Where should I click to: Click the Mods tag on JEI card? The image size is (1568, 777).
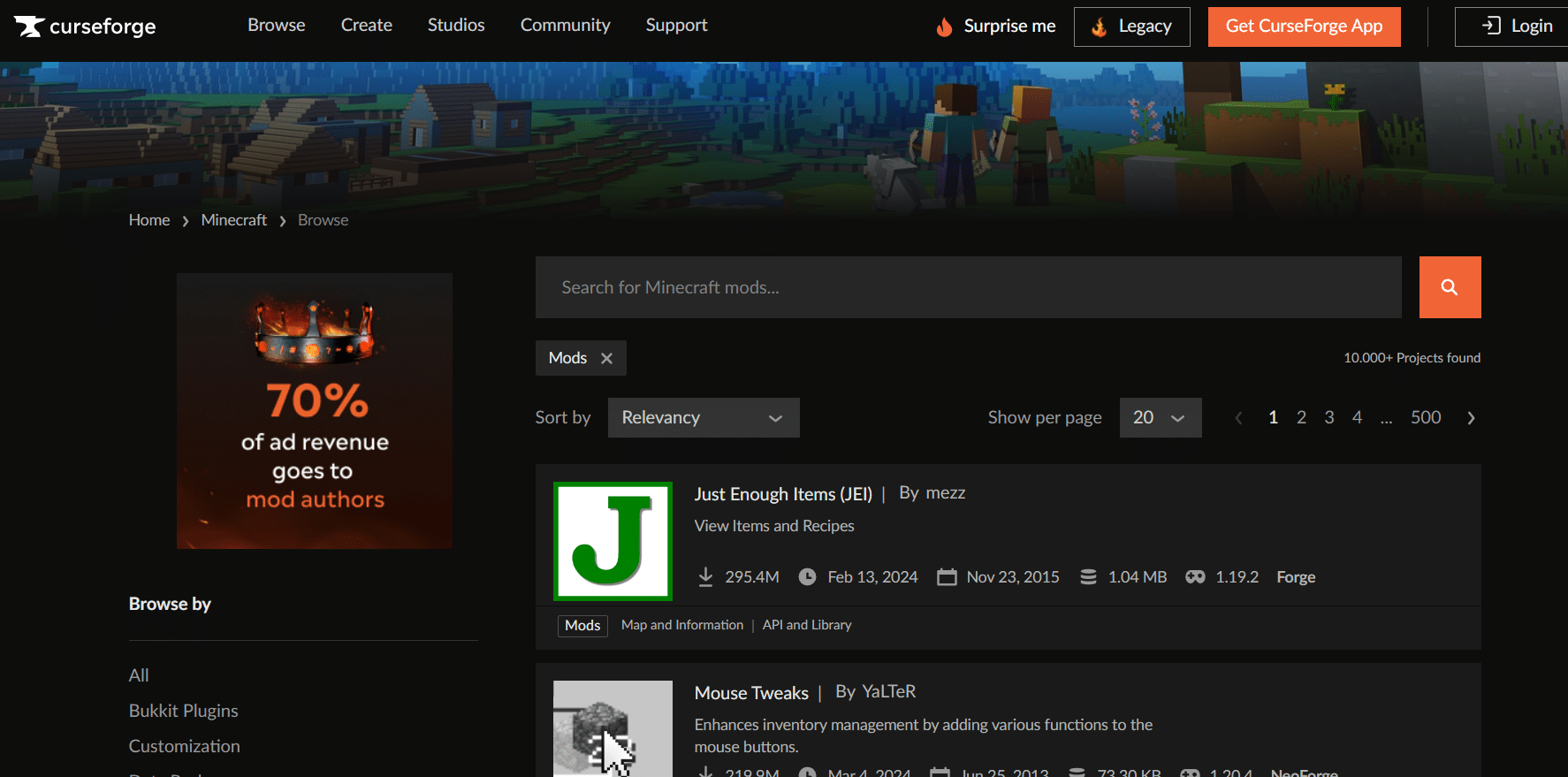coord(582,626)
